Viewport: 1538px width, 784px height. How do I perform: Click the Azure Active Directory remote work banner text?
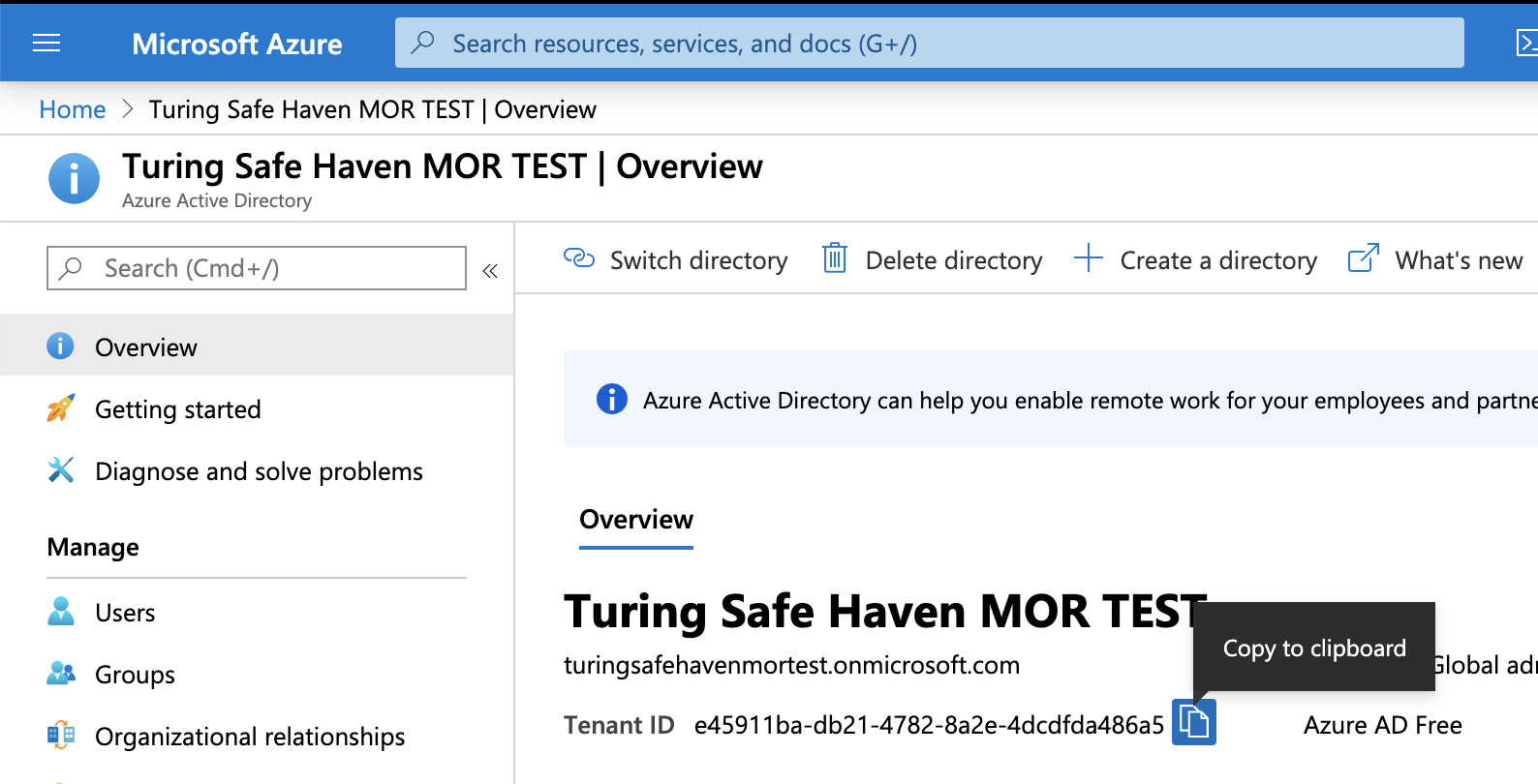tap(1090, 400)
